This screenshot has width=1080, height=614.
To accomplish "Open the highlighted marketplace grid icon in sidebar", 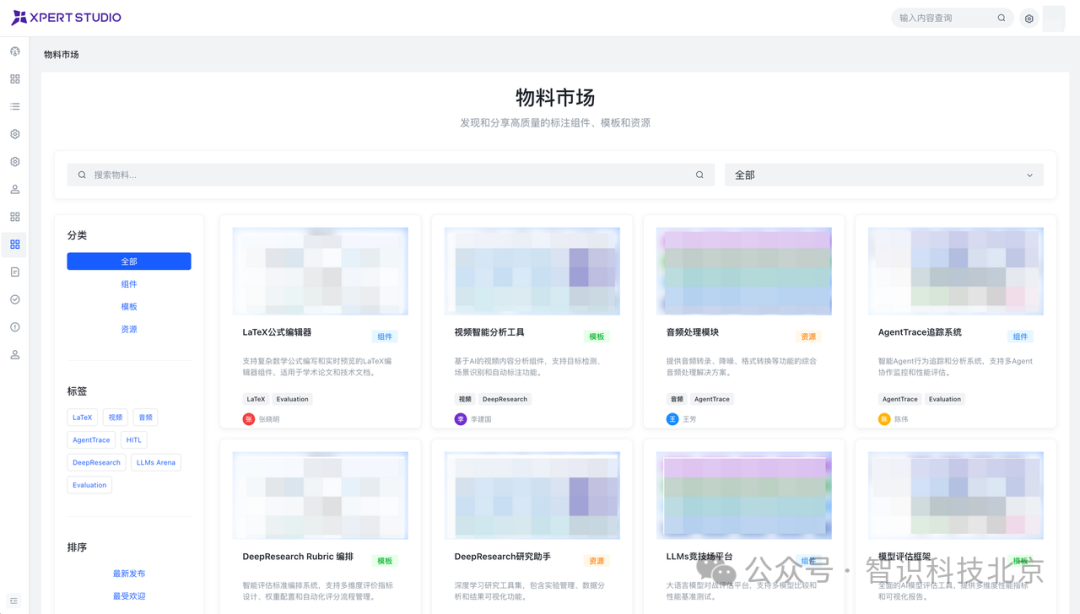I will (x=14, y=244).
